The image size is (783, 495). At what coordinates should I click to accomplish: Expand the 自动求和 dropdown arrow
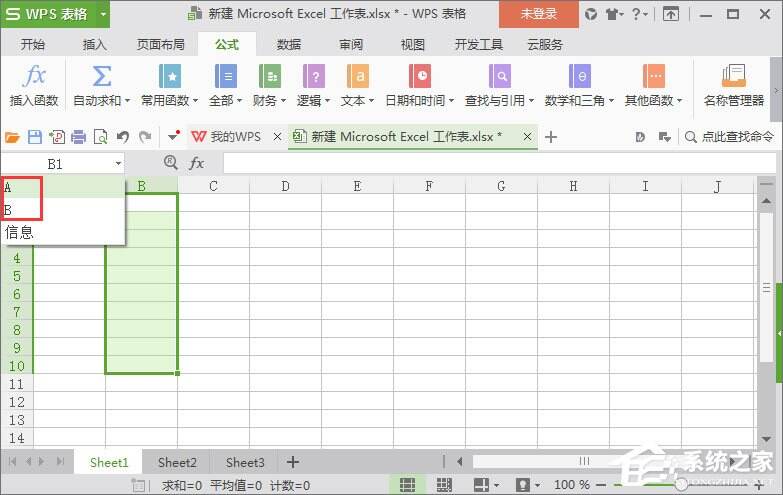(127, 101)
